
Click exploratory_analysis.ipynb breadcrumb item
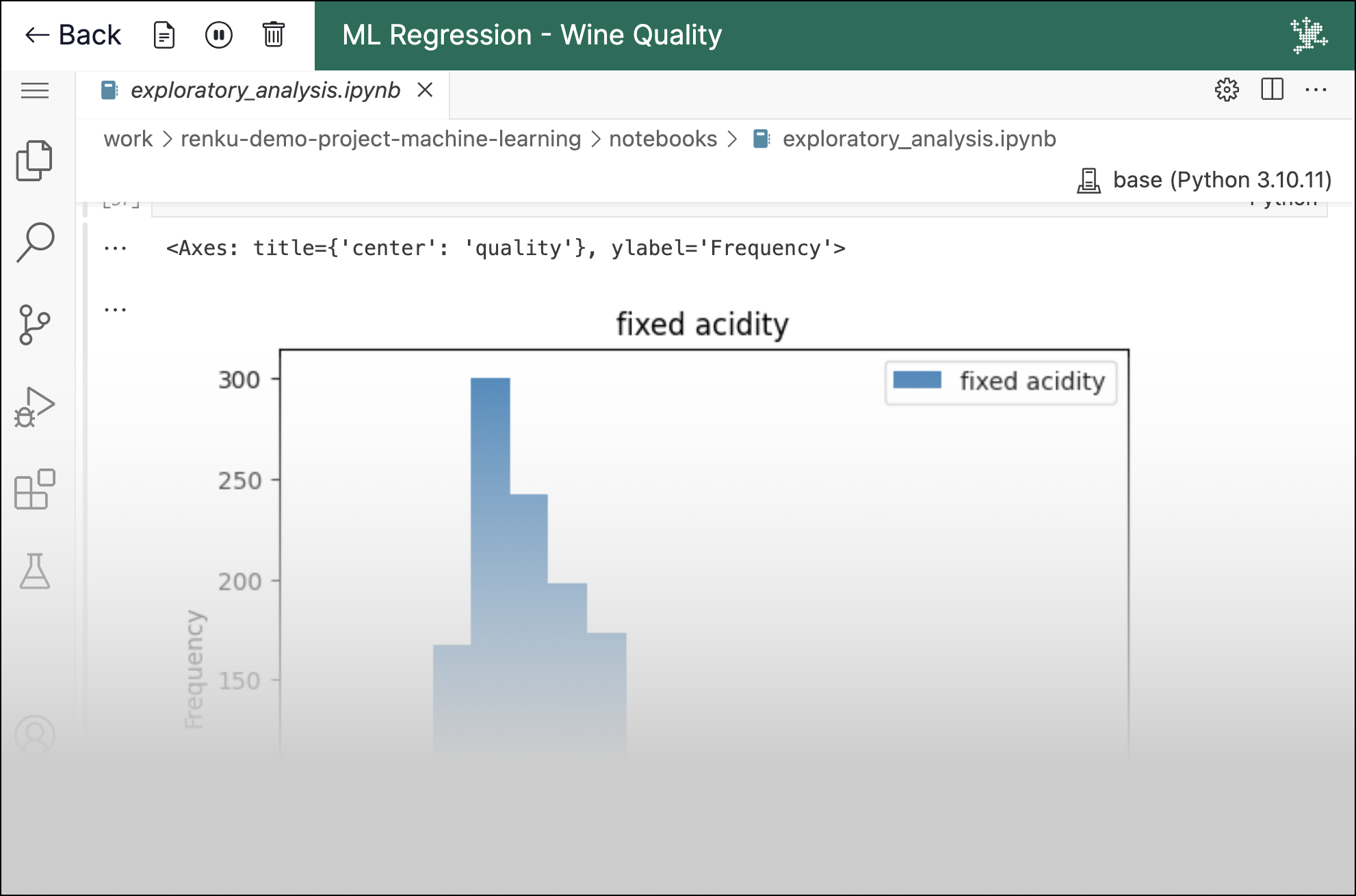click(904, 139)
